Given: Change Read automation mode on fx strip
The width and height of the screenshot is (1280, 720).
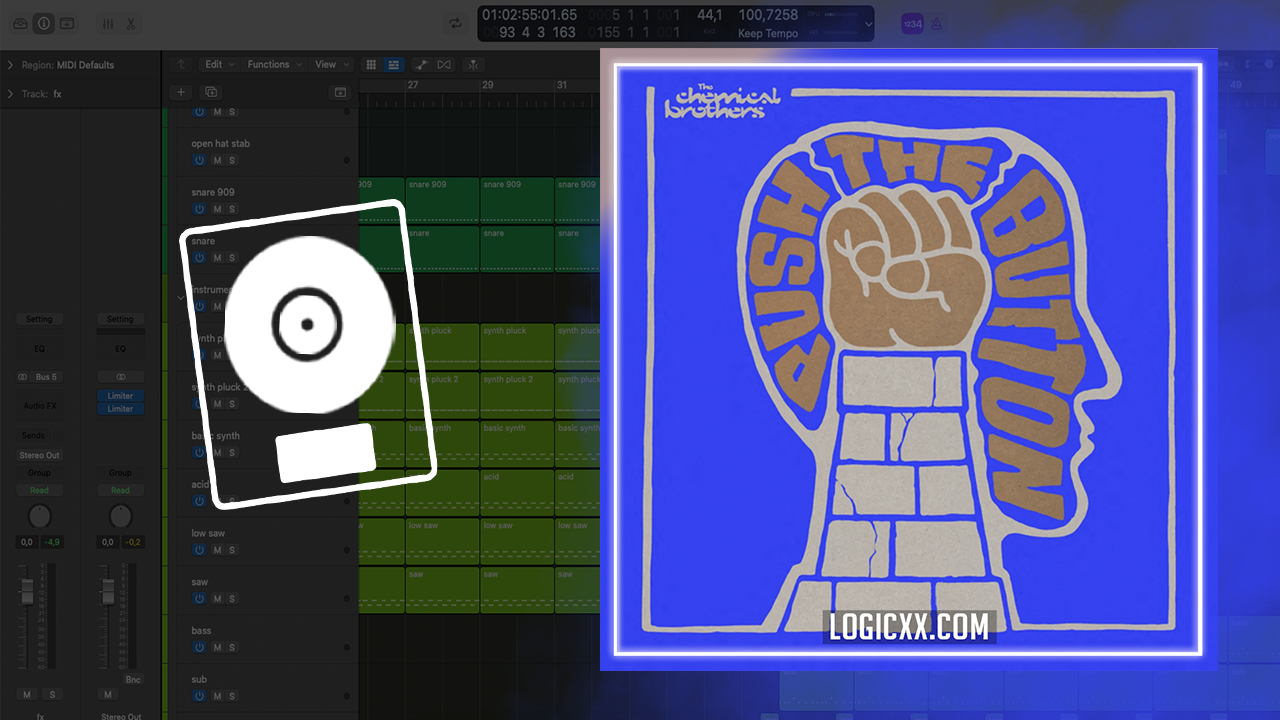Looking at the screenshot, I should [39, 490].
